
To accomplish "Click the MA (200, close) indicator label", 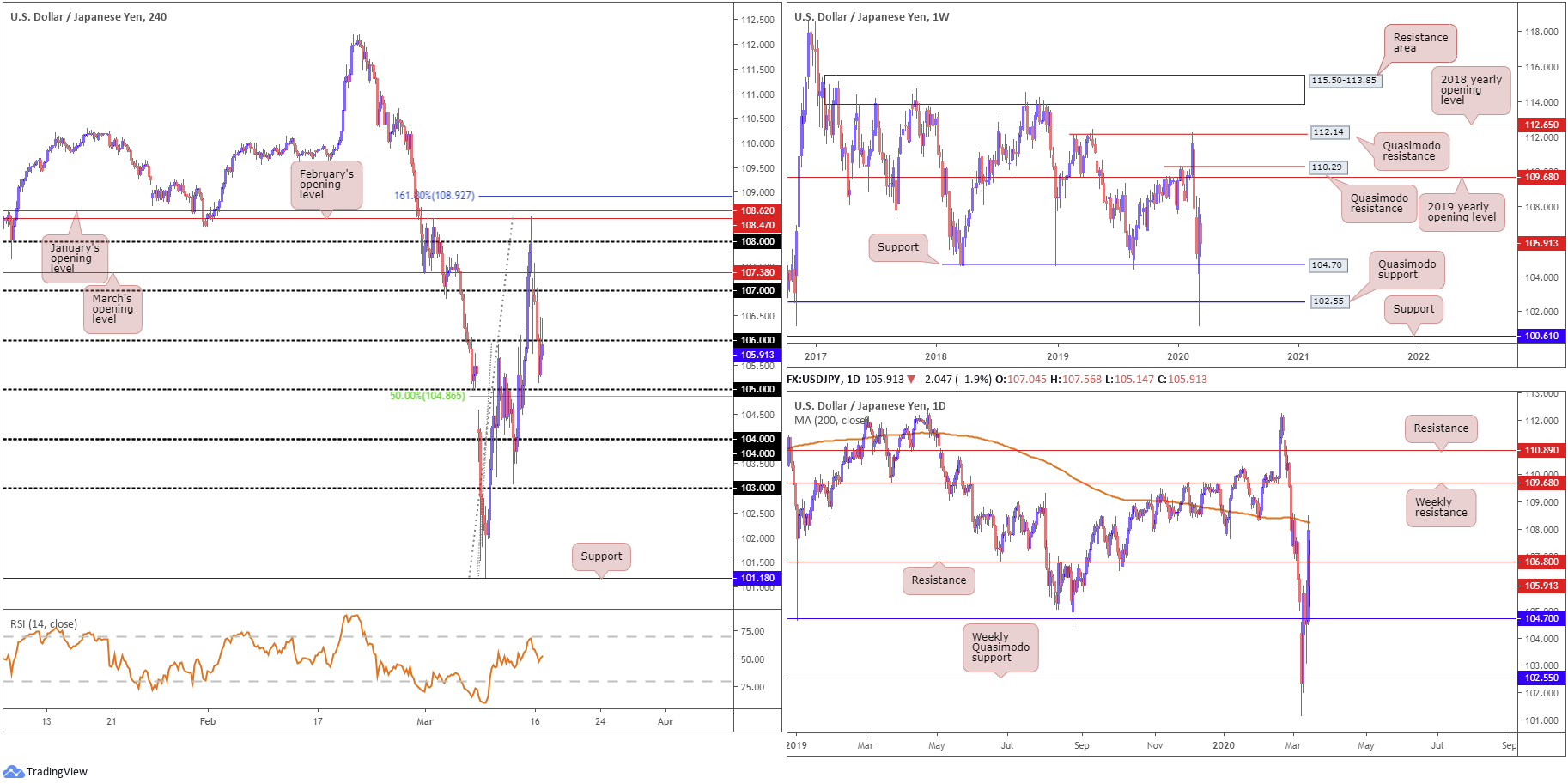I will point(830,420).
